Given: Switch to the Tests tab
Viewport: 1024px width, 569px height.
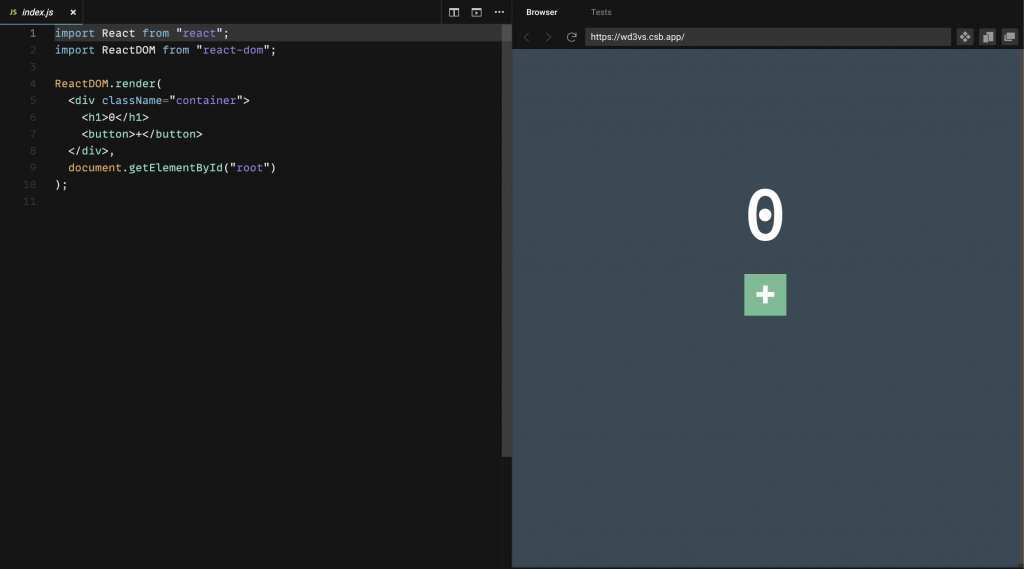Looking at the screenshot, I should tap(601, 12).
